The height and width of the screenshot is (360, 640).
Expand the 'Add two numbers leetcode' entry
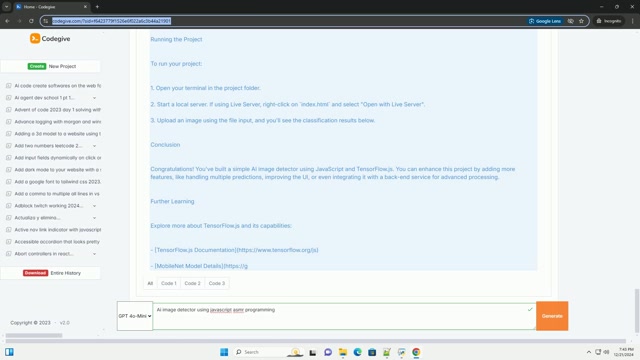[94, 146]
